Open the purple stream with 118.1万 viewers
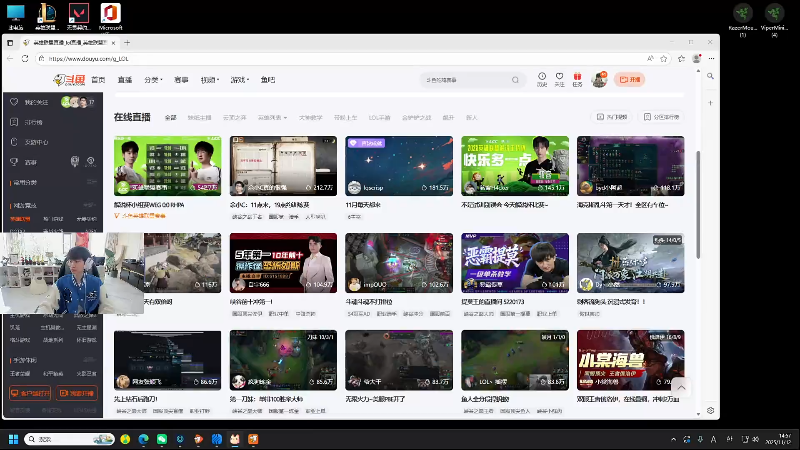The height and width of the screenshot is (450, 800). [631, 166]
